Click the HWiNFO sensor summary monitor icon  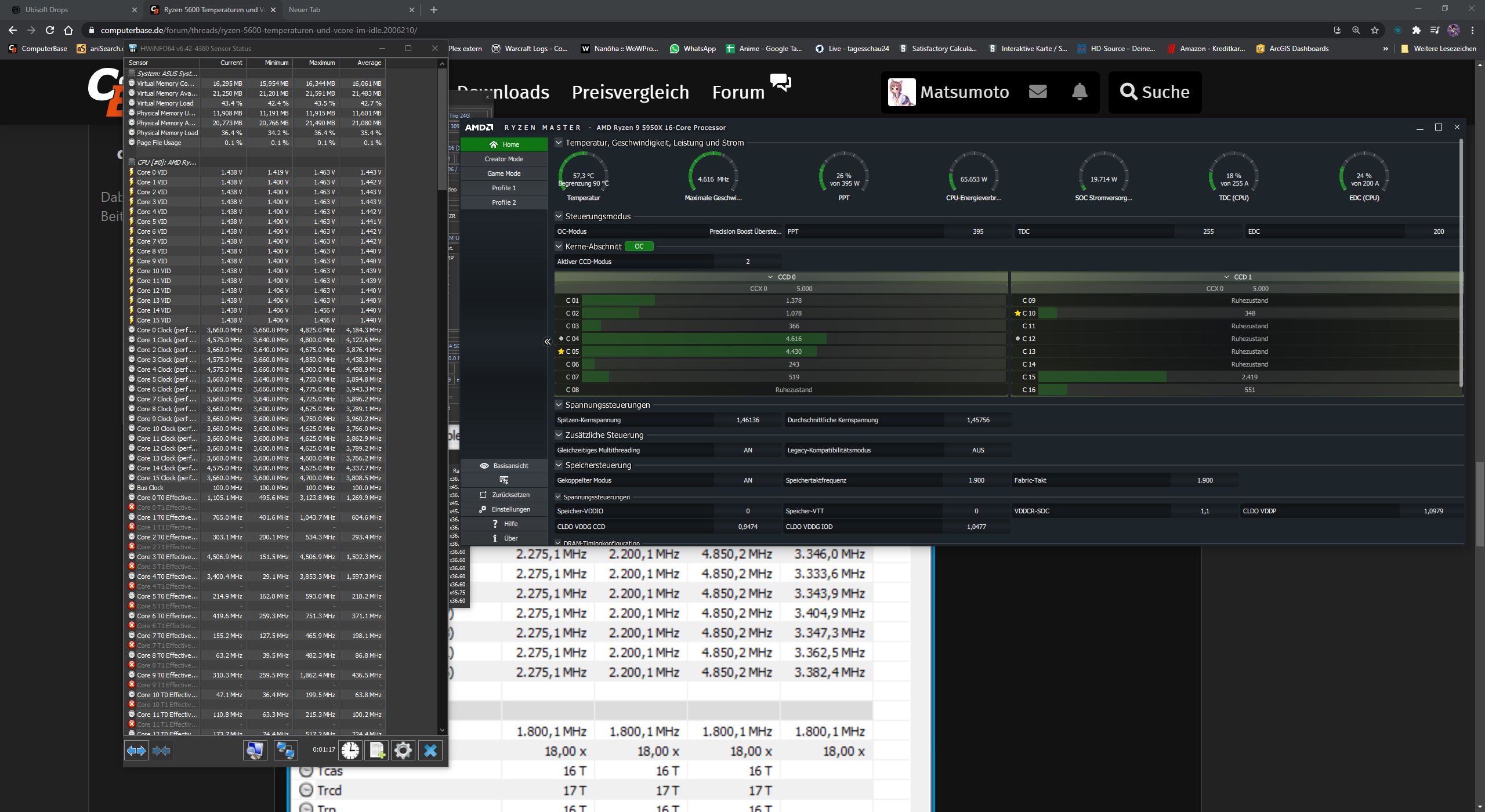(255, 751)
